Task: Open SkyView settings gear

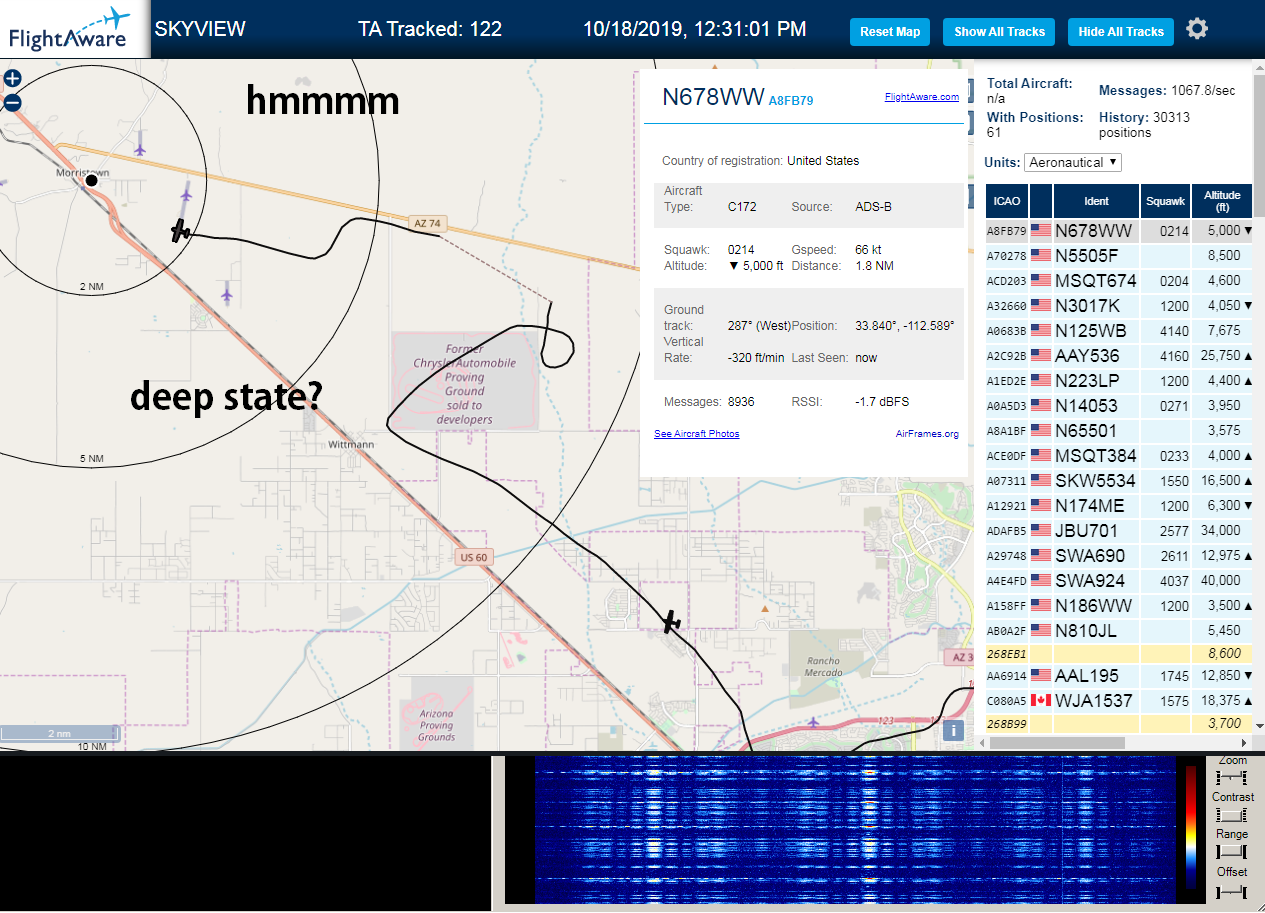Action: [x=1197, y=29]
